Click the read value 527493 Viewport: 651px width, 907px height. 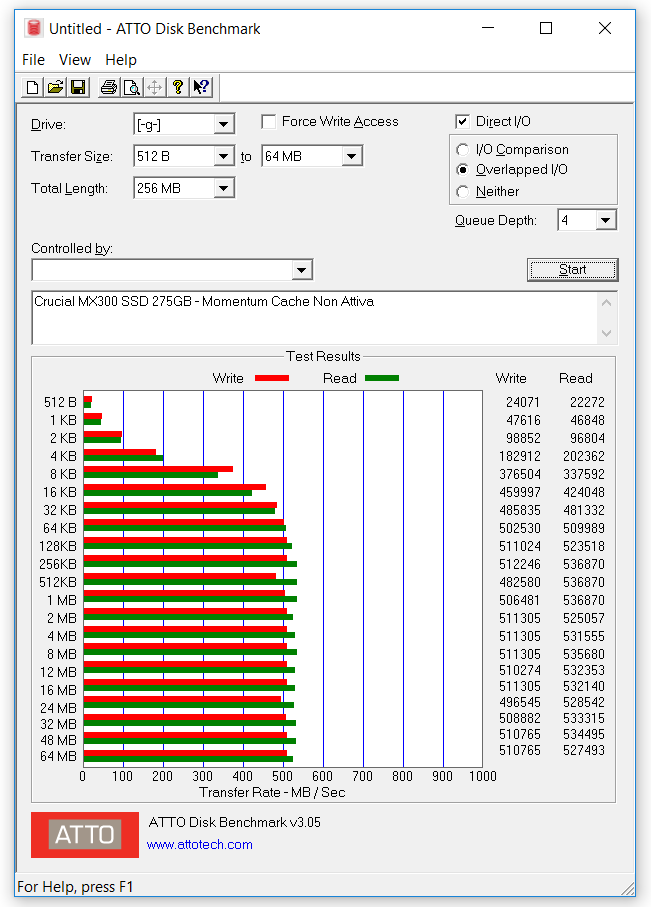point(584,750)
